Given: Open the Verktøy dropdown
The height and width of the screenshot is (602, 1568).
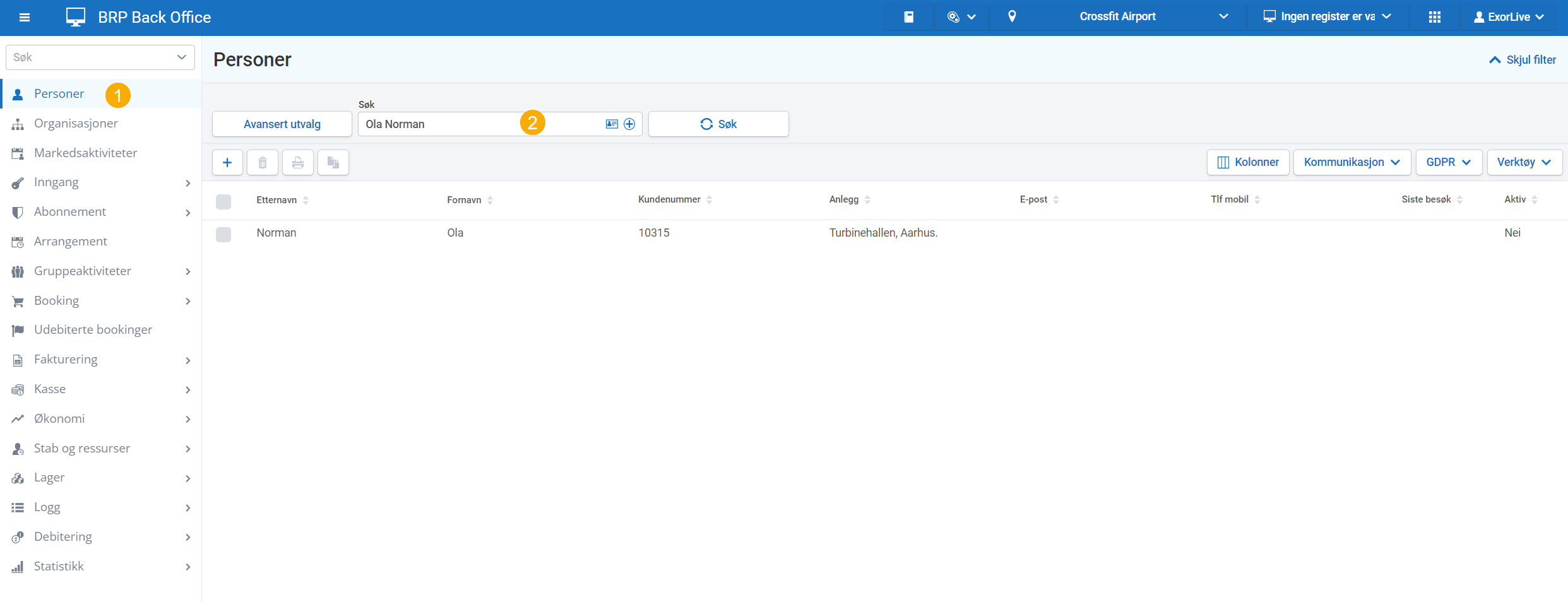Looking at the screenshot, I should pyautogui.click(x=1524, y=162).
